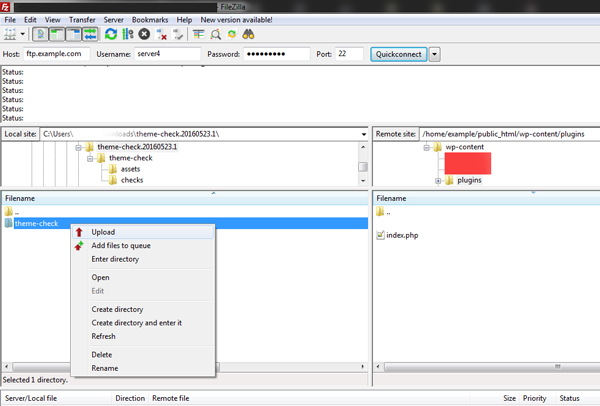The image size is (600, 406).
Task: Click the Host input field
Action: pyautogui.click(x=57, y=54)
